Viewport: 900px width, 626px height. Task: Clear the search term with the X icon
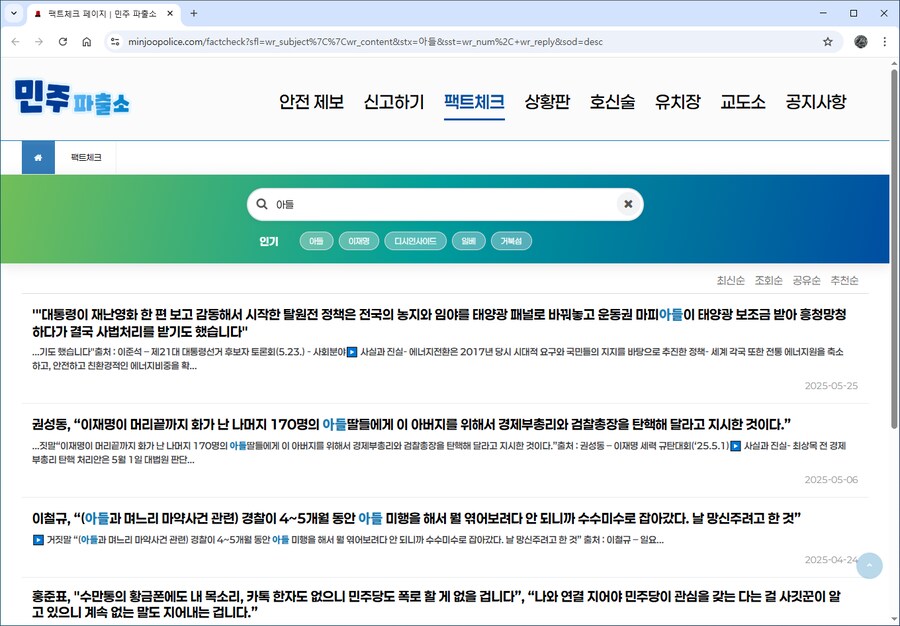pyautogui.click(x=628, y=204)
